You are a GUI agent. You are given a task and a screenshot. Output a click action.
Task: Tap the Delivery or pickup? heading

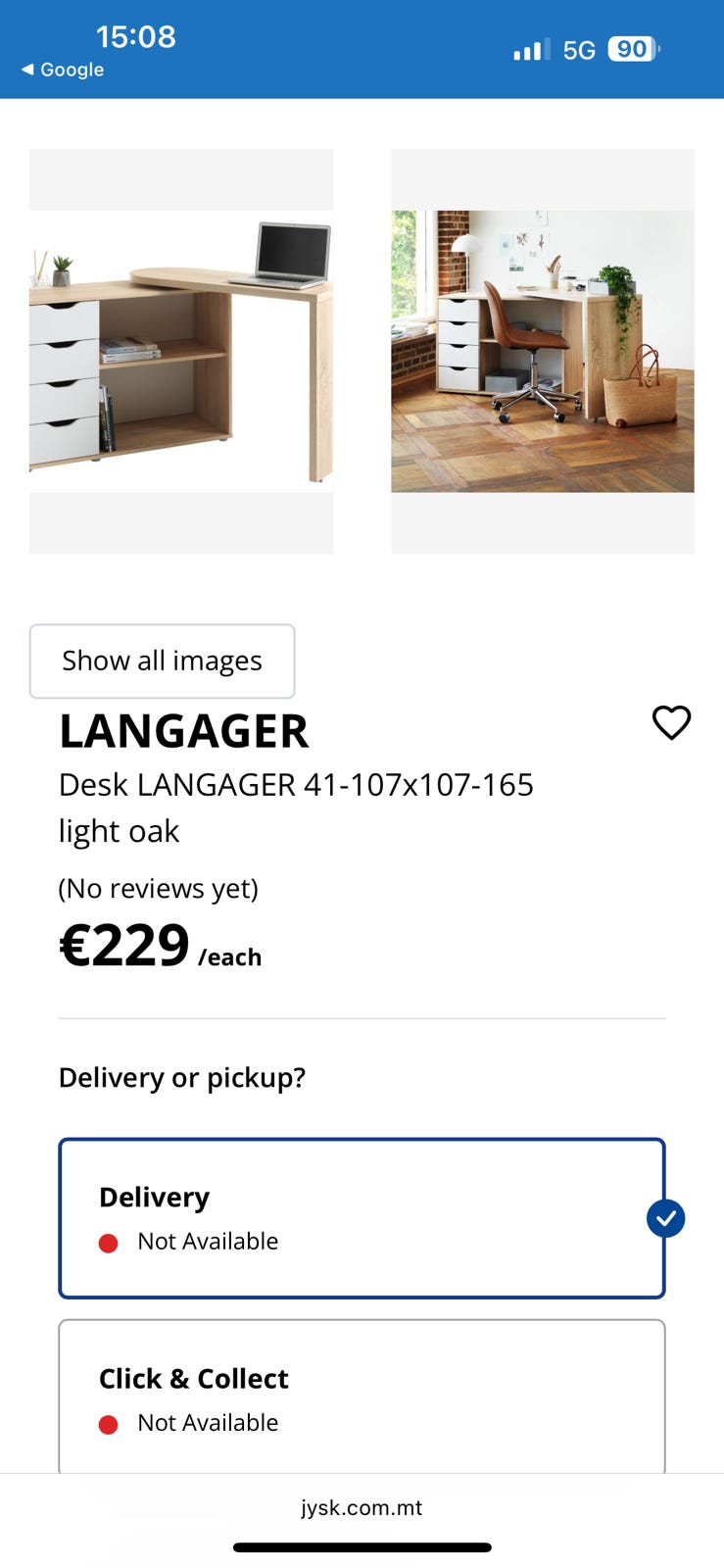182,1077
